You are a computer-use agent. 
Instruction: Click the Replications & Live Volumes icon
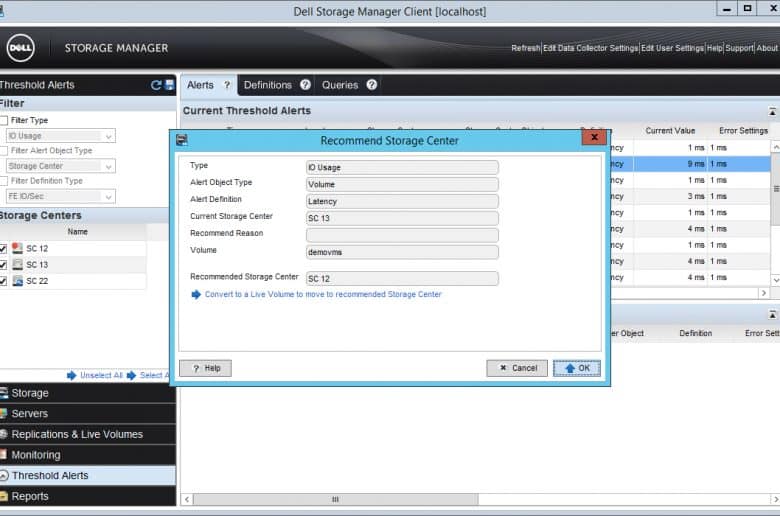coord(4,434)
